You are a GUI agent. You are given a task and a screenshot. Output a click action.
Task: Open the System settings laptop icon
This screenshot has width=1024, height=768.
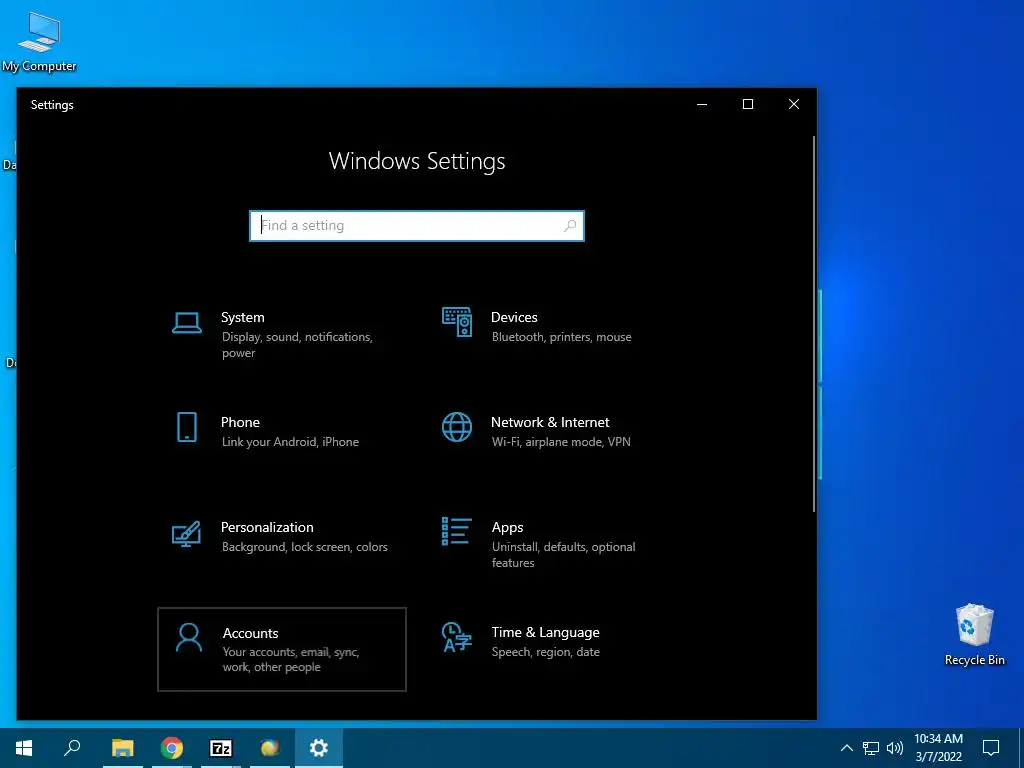point(187,323)
